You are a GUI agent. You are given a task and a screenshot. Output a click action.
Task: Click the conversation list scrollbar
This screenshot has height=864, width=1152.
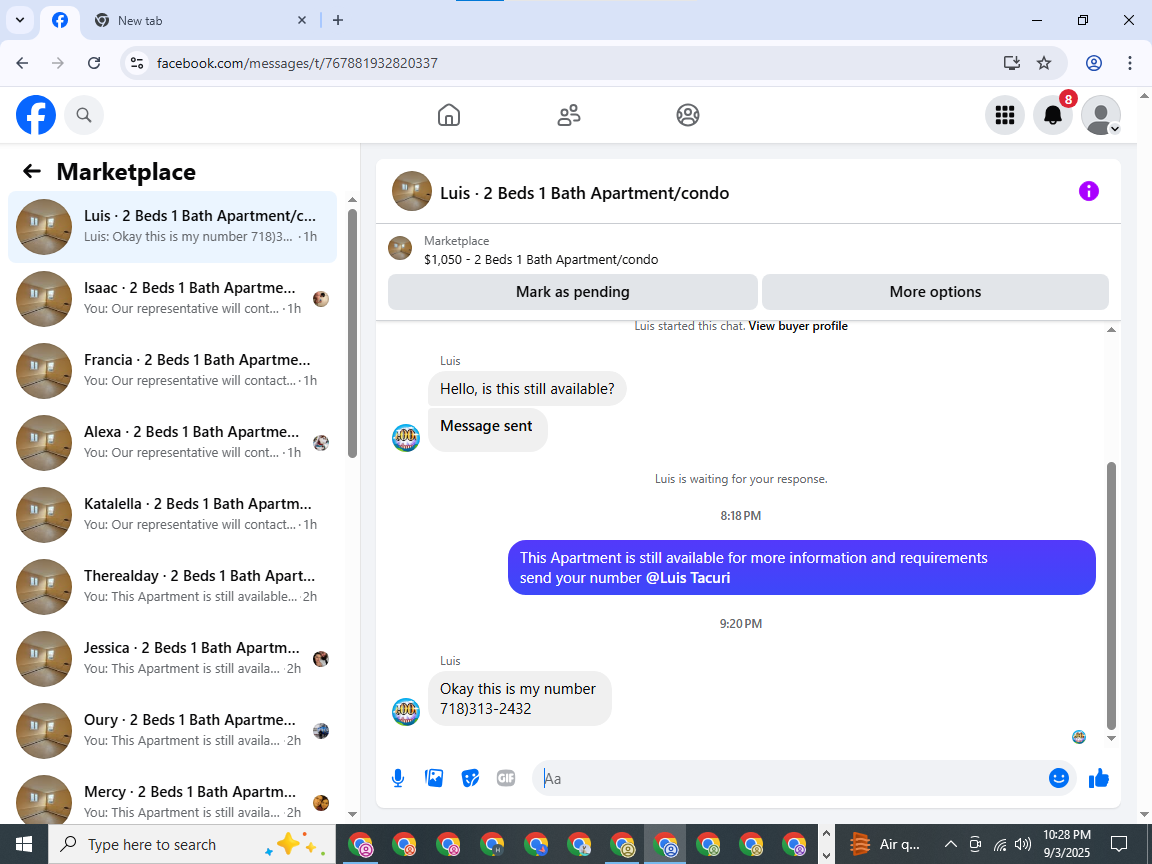click(352, 333)
